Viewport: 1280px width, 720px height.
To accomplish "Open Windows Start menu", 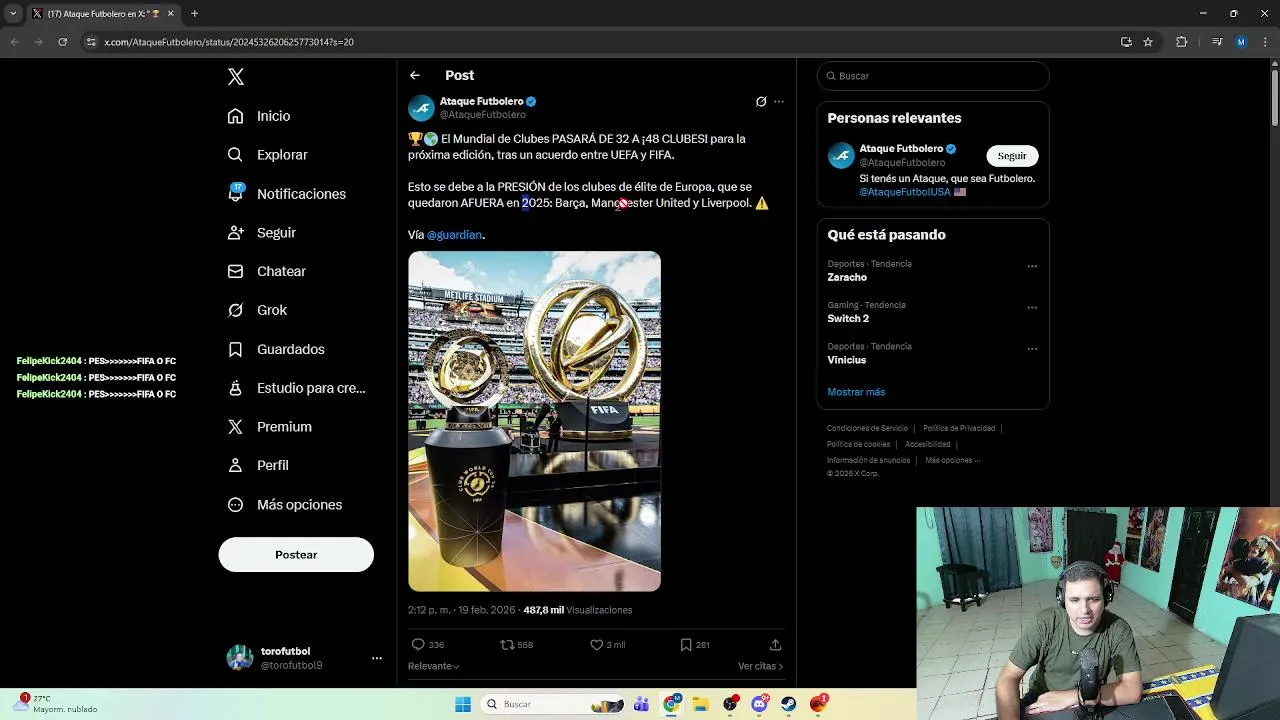I will point(463,704).
